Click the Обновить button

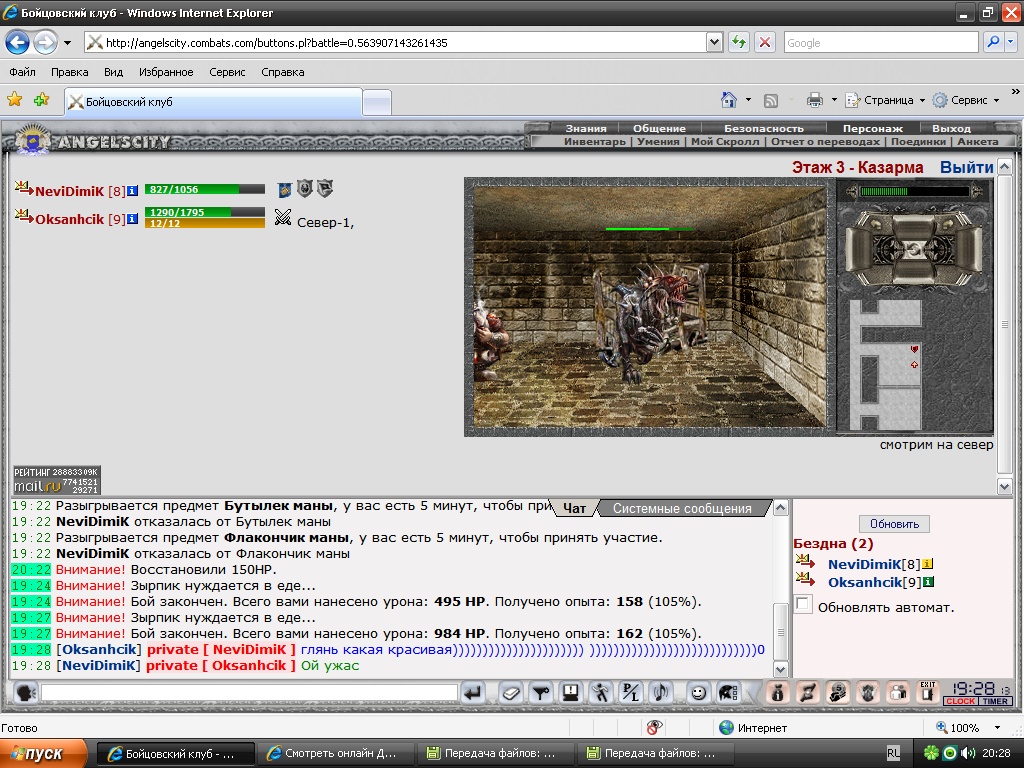pyautogui.click(x=894, y=524)
